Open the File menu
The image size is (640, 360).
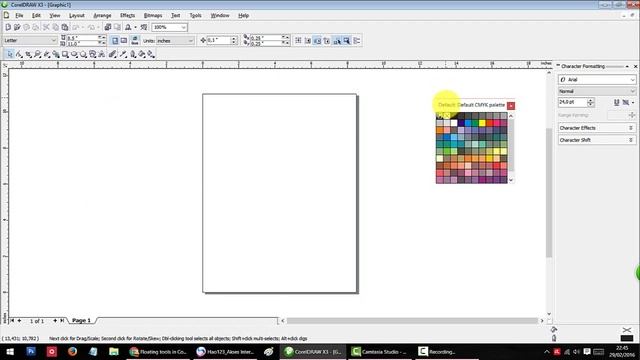19,16
